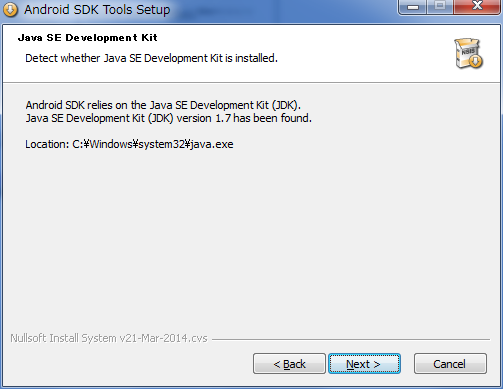Close the setup window with the red X
Image resolution: width=503 pixels, height=389 pixels.
pos(477,7)
